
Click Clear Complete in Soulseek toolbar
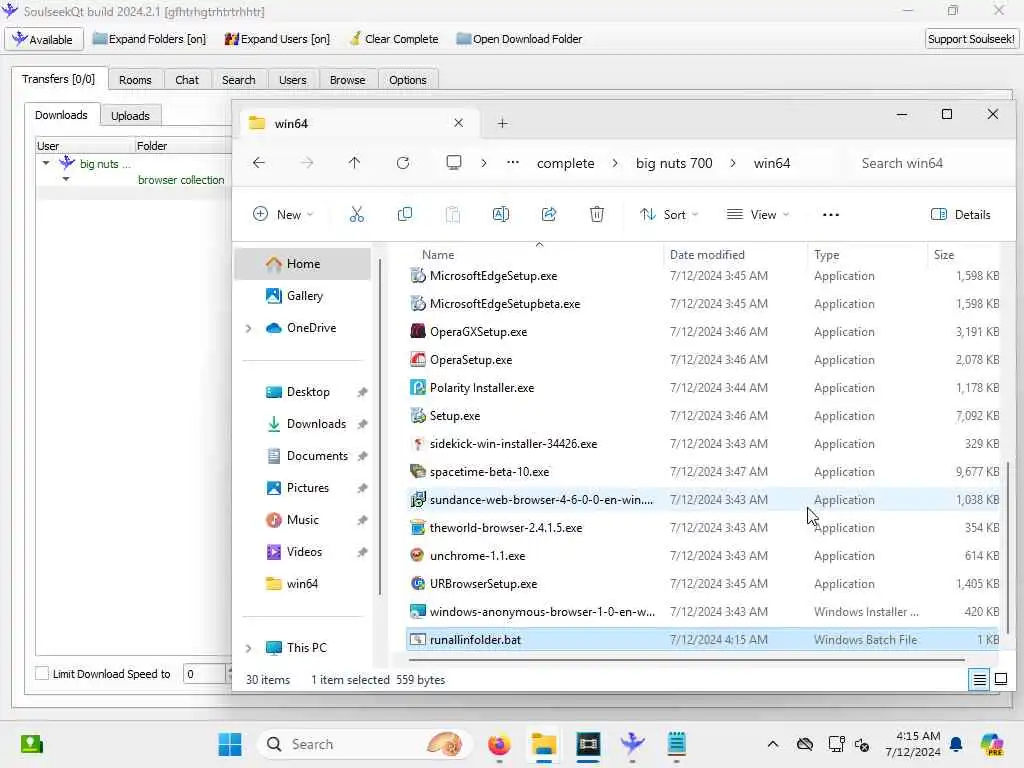click(x=394, y=39)
